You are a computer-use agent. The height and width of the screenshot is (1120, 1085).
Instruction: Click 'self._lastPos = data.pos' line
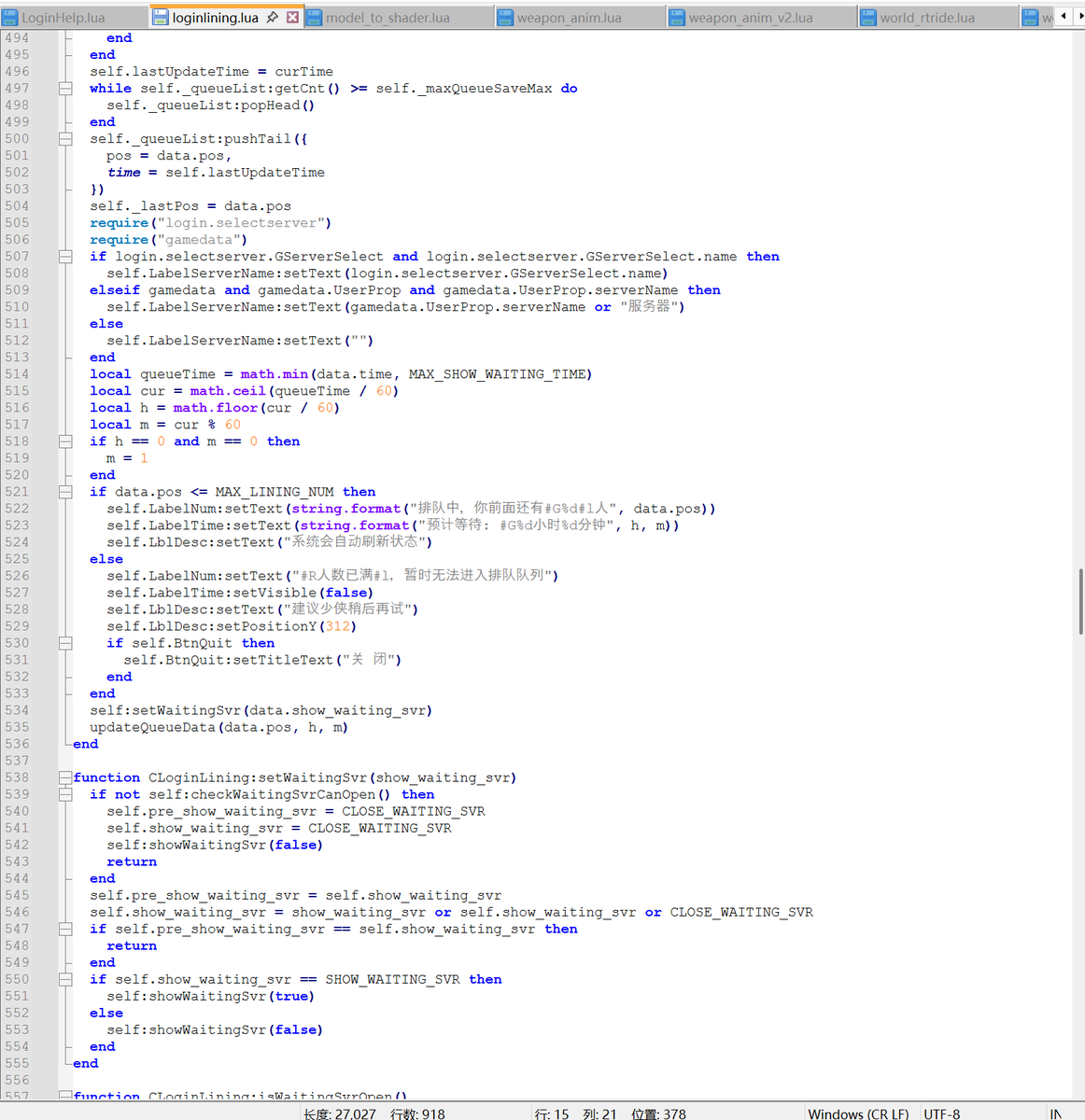190,206
